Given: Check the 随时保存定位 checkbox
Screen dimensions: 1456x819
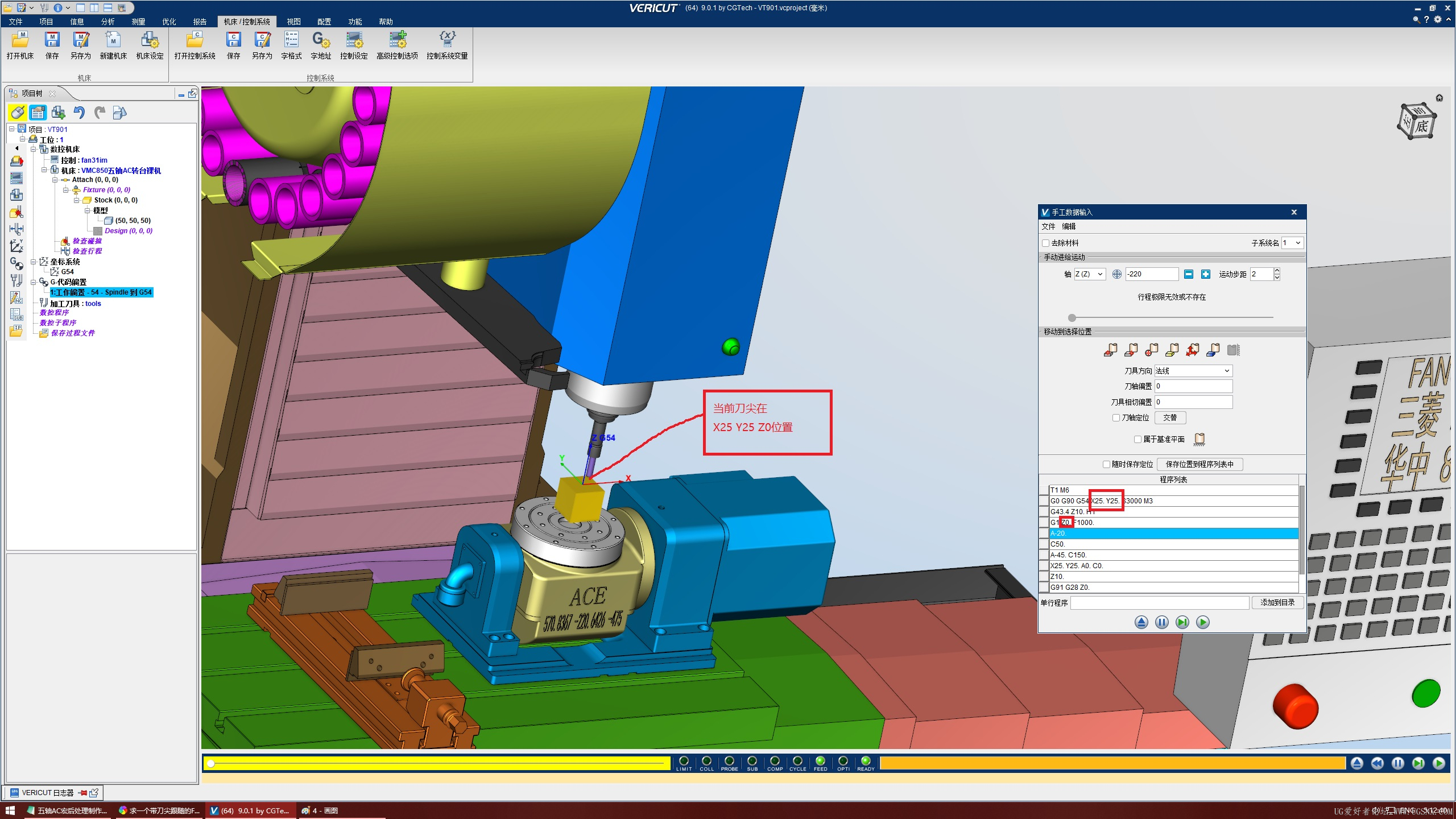Looking at the screenshot, I should pos(1106,464).
